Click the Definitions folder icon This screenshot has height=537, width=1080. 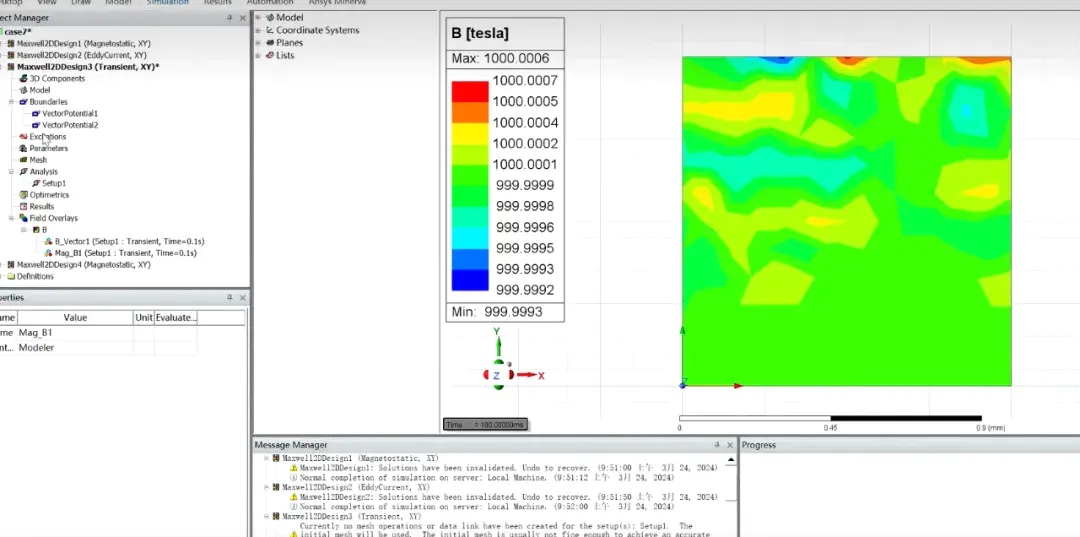coord(10,277)
